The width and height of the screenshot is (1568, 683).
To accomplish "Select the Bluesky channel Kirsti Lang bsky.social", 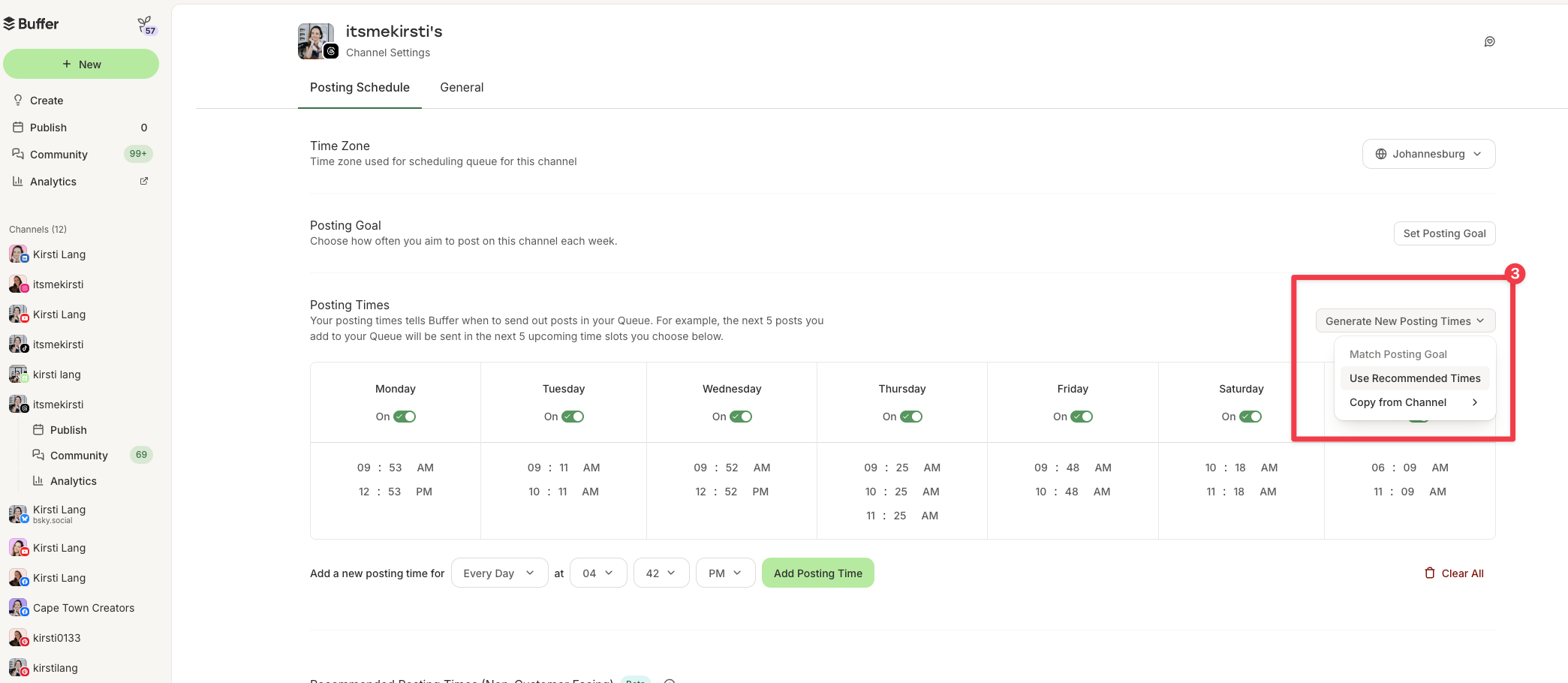I will click(x=59, y=513).
